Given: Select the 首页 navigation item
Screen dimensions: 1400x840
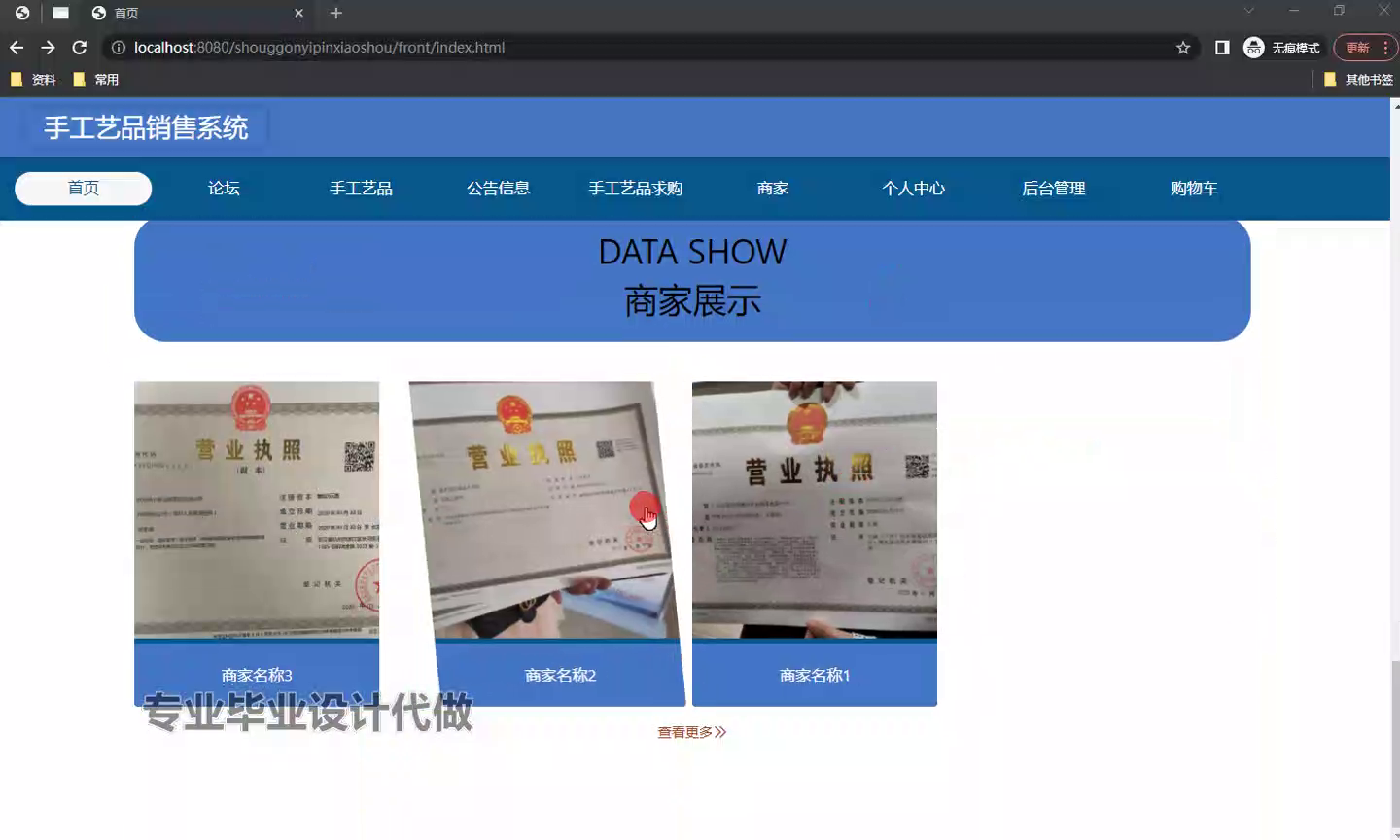Looking at the screenshot, I should click(x=84, y=189).
